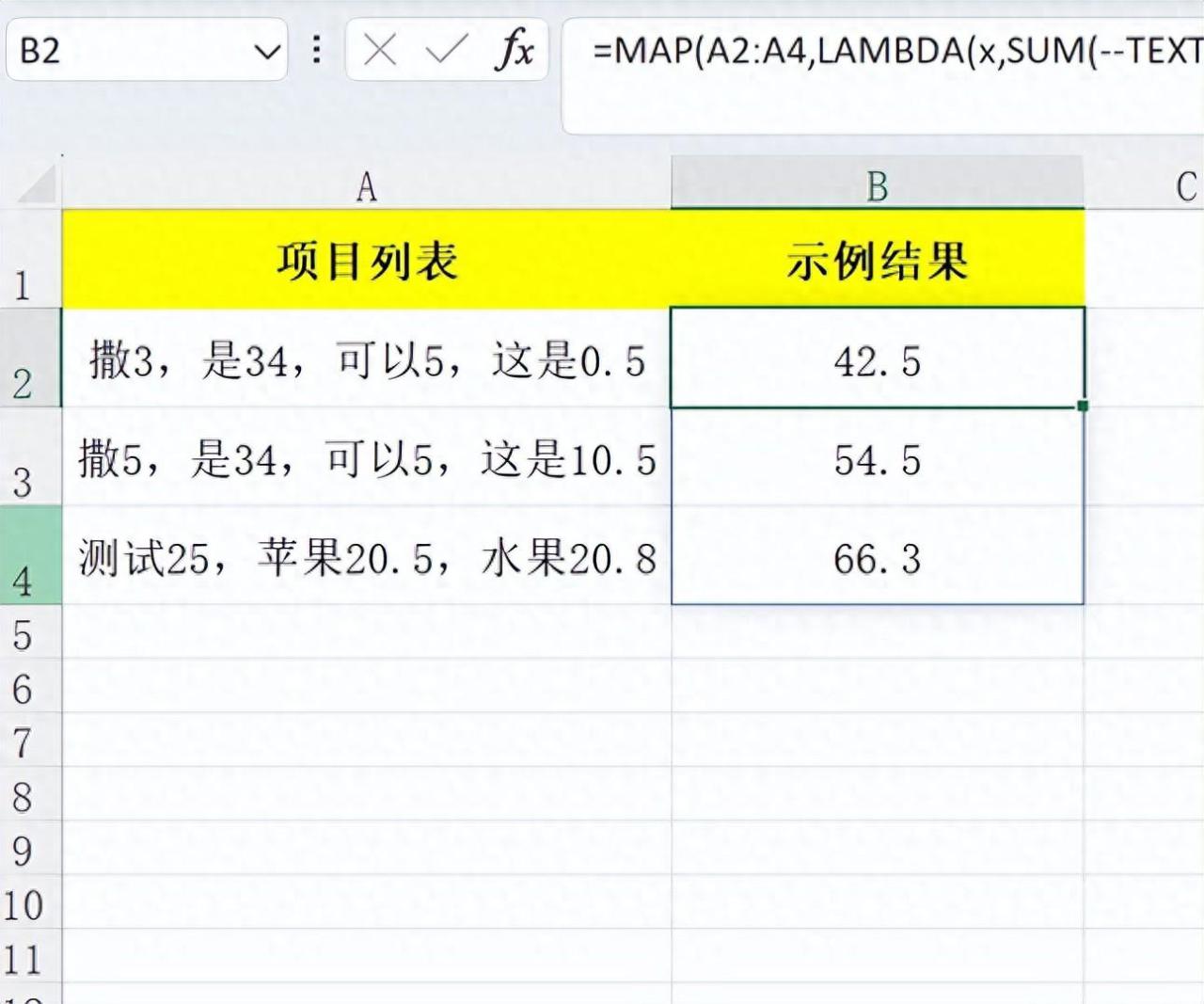
Task: Select row 5 header
Action: [30, 631]
